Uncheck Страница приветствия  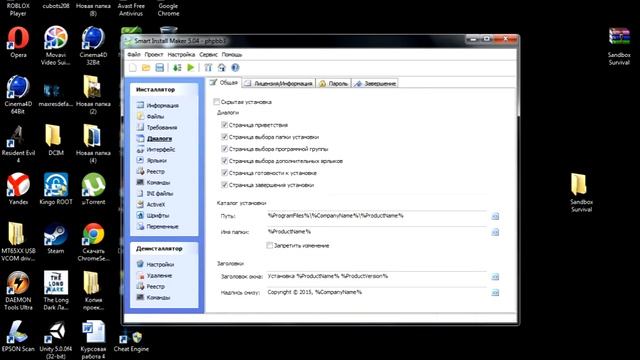224,124
